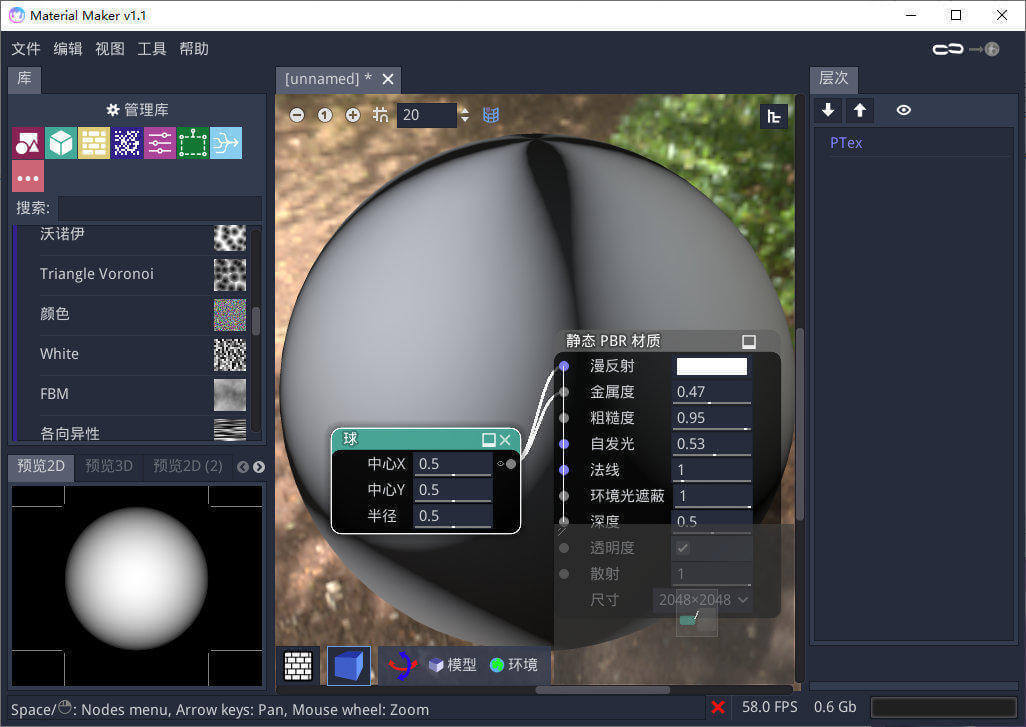This screenshot has width=1026, height=727.
Task: Adjust the 金属度 0.47 slider
Action: coord(712,392)
